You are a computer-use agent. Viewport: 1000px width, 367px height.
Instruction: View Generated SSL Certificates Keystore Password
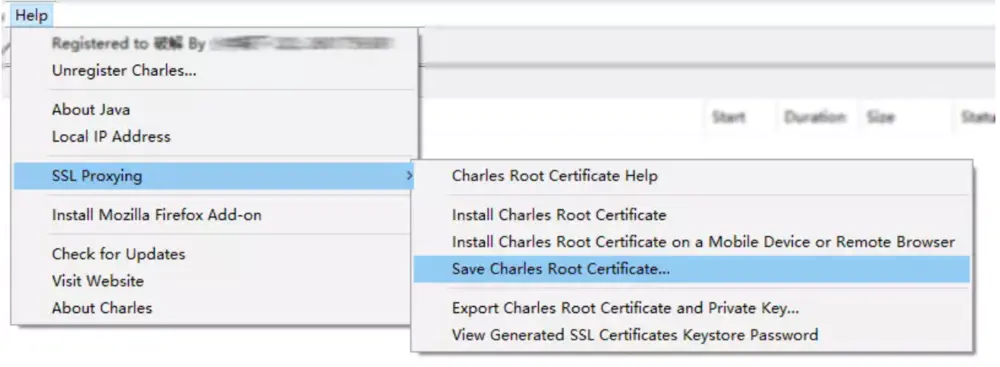(691, 335)
